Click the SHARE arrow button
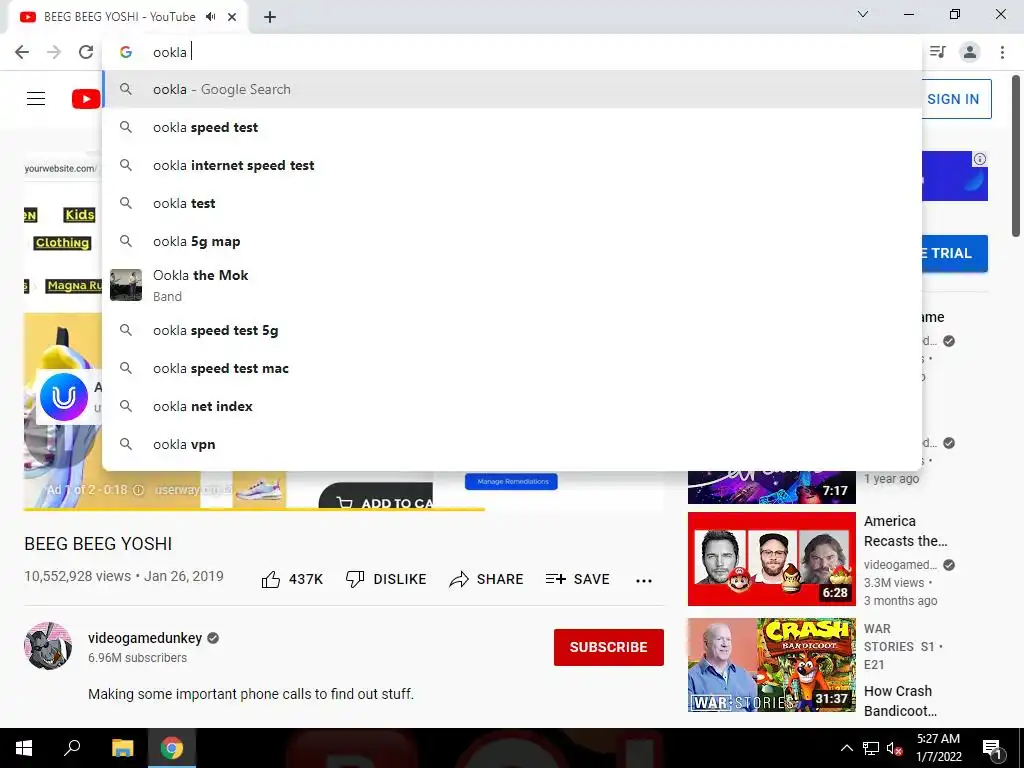 point(487,579)
